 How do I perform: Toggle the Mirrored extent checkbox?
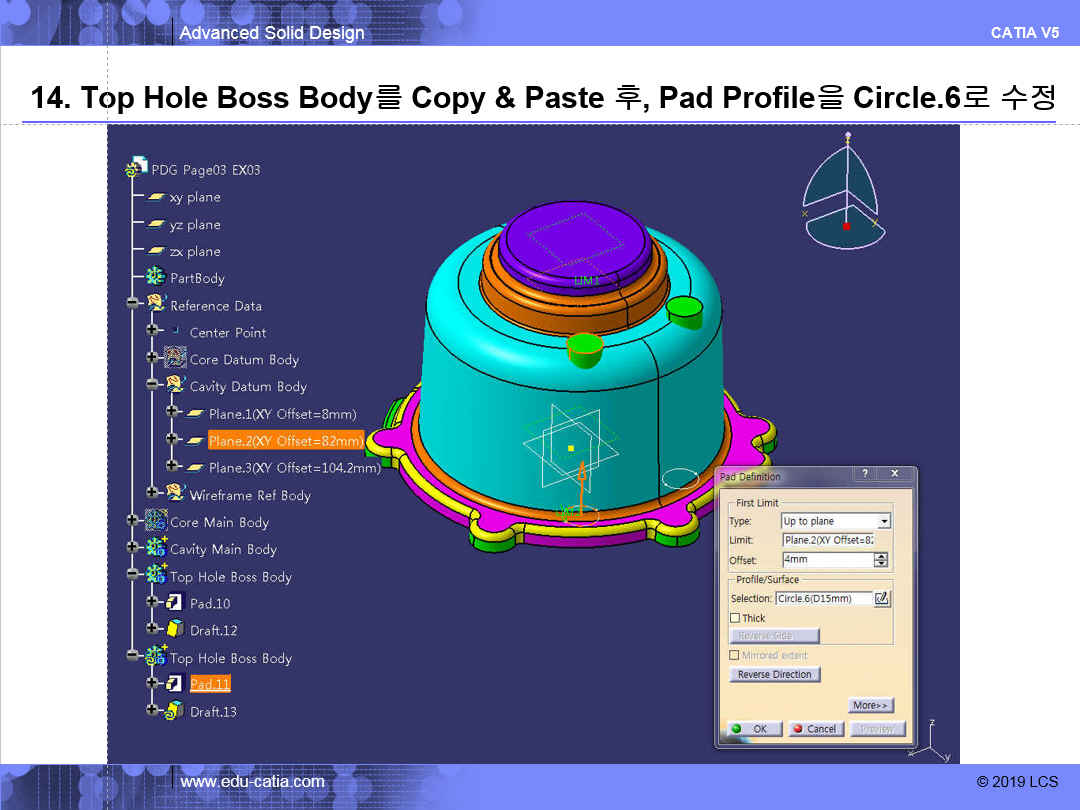735,655
